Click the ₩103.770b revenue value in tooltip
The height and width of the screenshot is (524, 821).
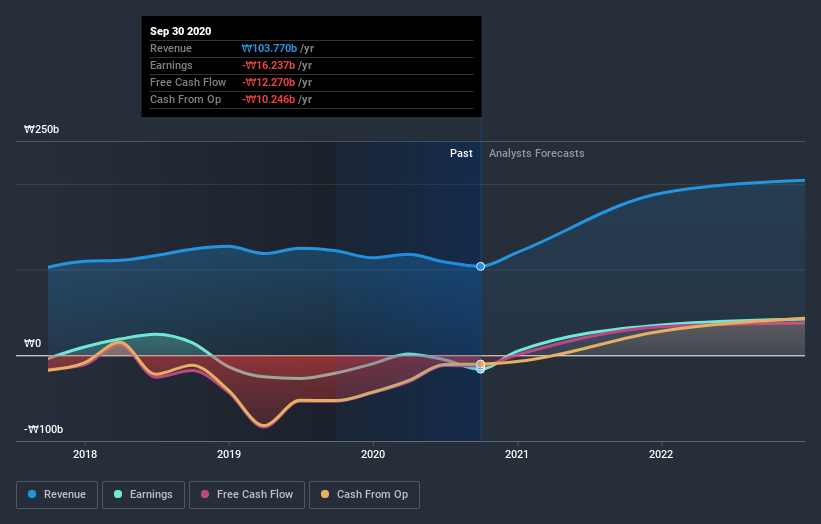click(x=269, y=48)
